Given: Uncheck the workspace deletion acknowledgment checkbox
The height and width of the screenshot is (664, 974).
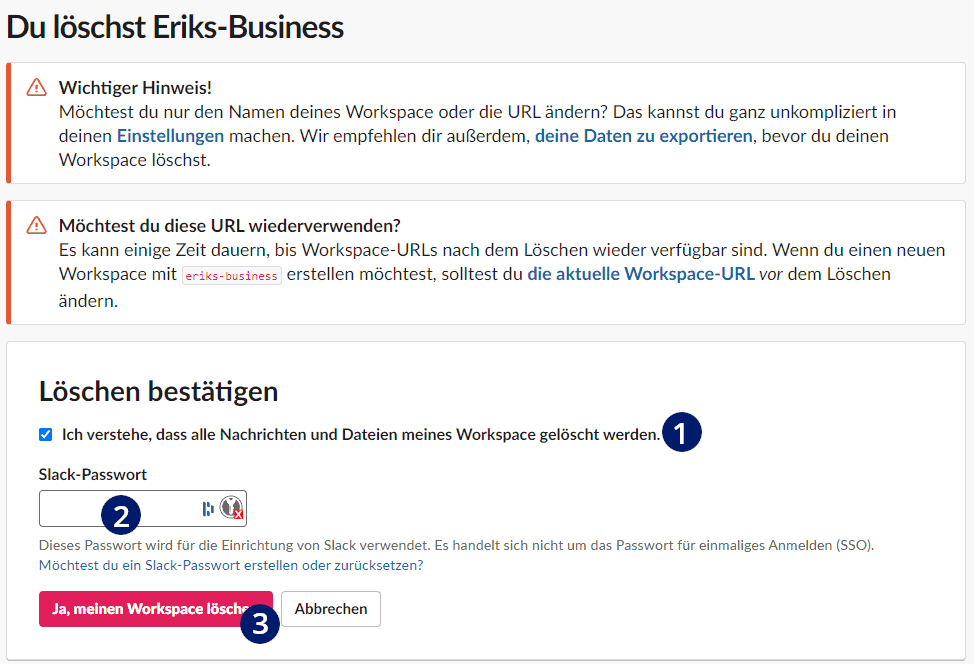Looking at the screenshot, I should (45, 434).
